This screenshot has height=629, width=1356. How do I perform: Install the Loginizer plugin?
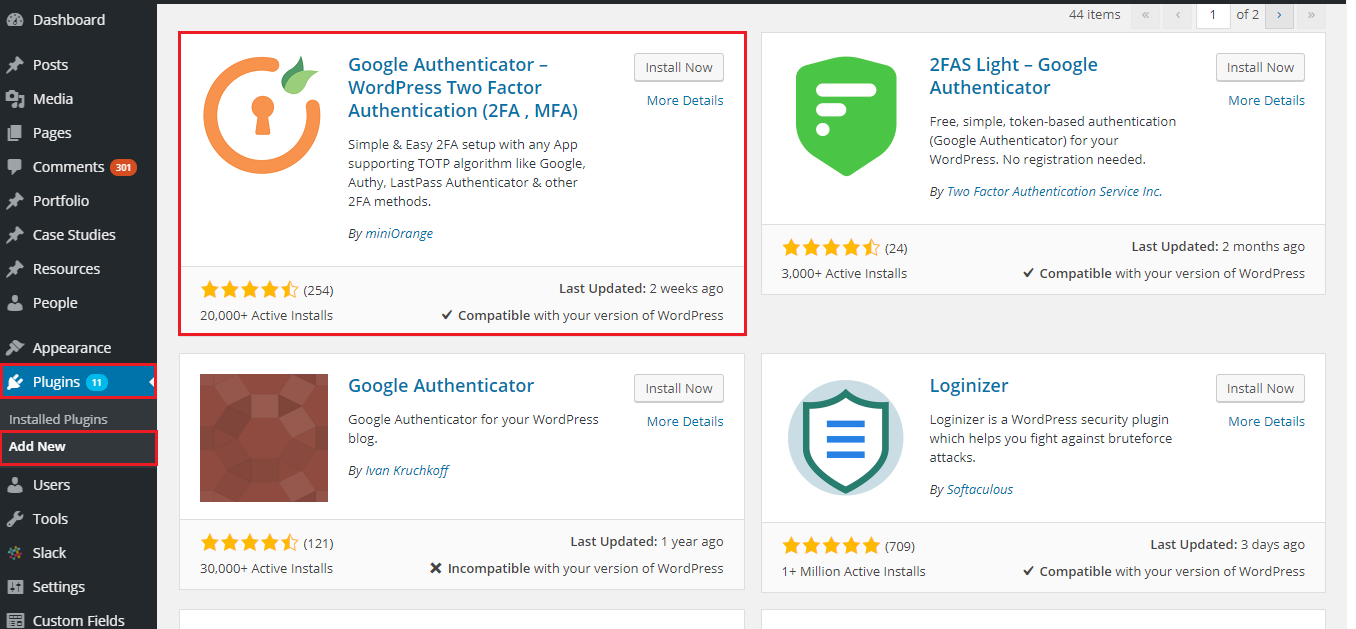click(x=1260, y=389)
